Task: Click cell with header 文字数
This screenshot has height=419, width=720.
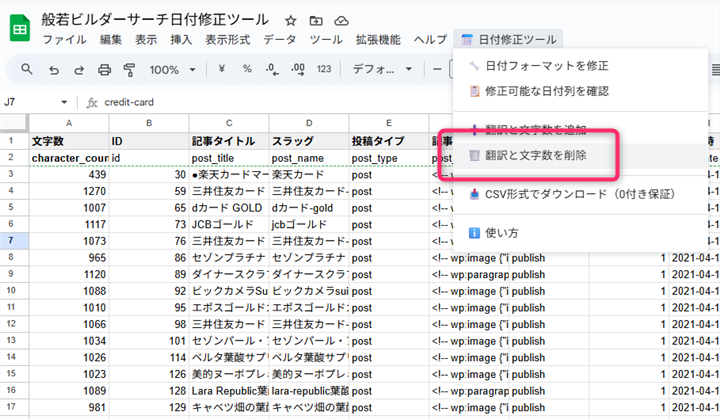Action: pyautogui.click(x=69, y=141)
